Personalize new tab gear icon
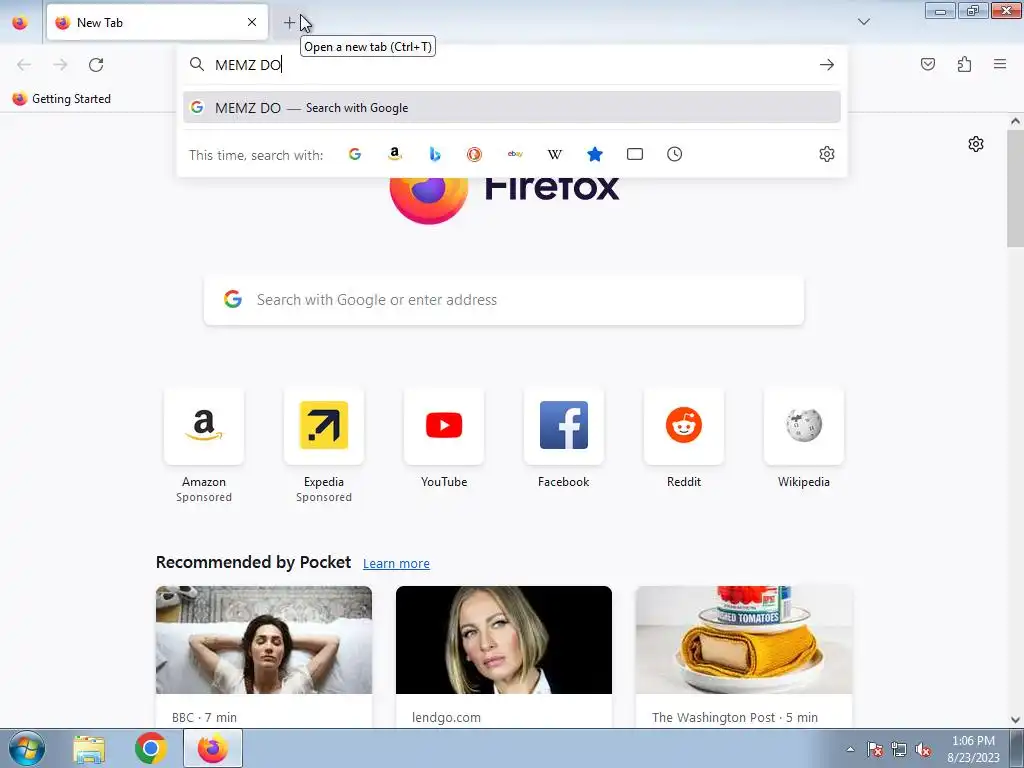The image size is (1024, 768). 976,144
